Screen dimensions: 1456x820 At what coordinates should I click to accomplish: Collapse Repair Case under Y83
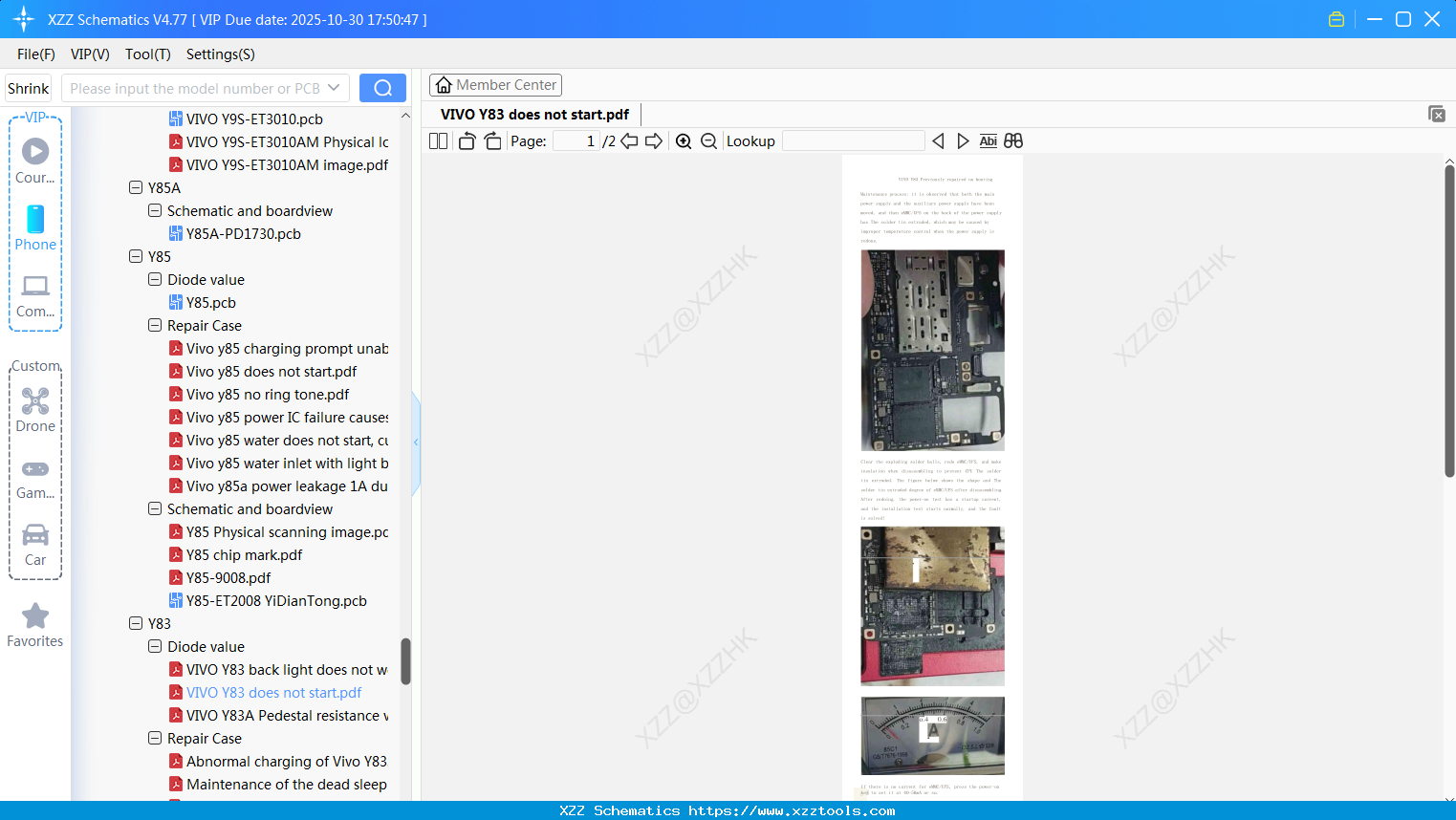pyautogui.click(x=155, y=738)
